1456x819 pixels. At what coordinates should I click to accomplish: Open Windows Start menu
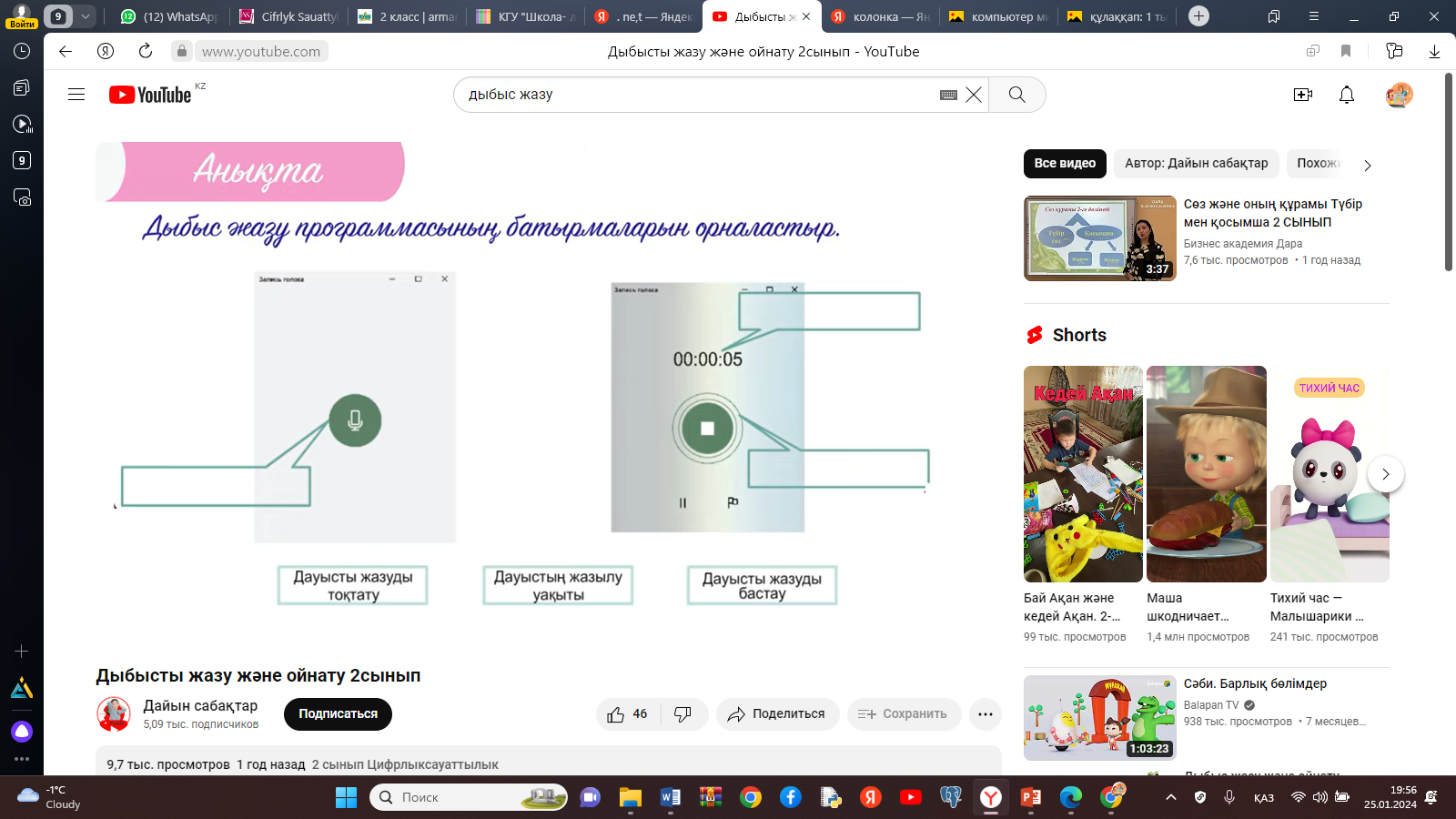tap(346, 798)
